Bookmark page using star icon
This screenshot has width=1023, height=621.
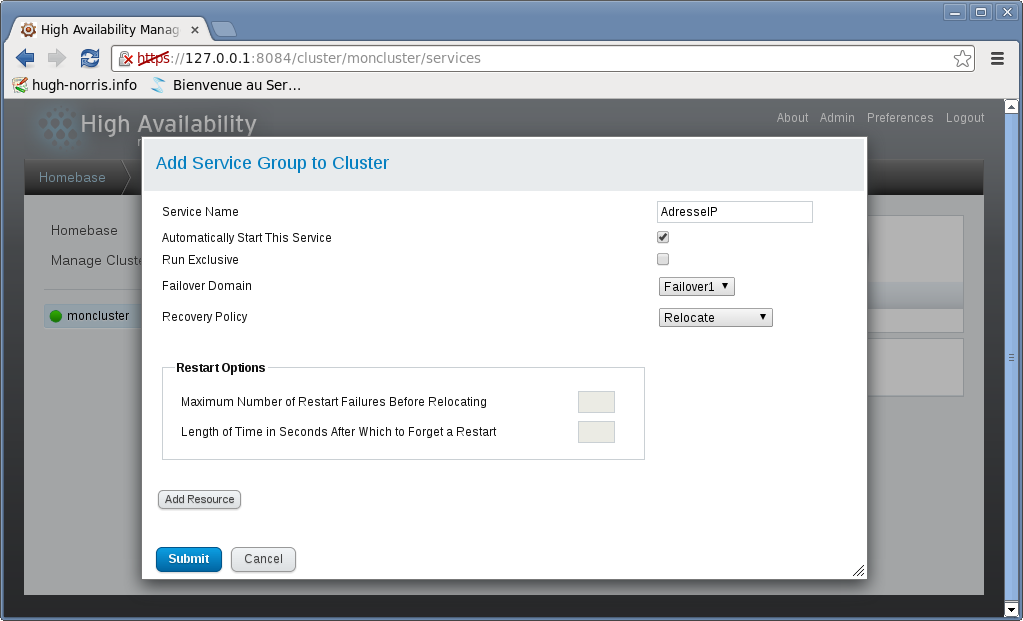pyautogui.click(x=962, y=58)
